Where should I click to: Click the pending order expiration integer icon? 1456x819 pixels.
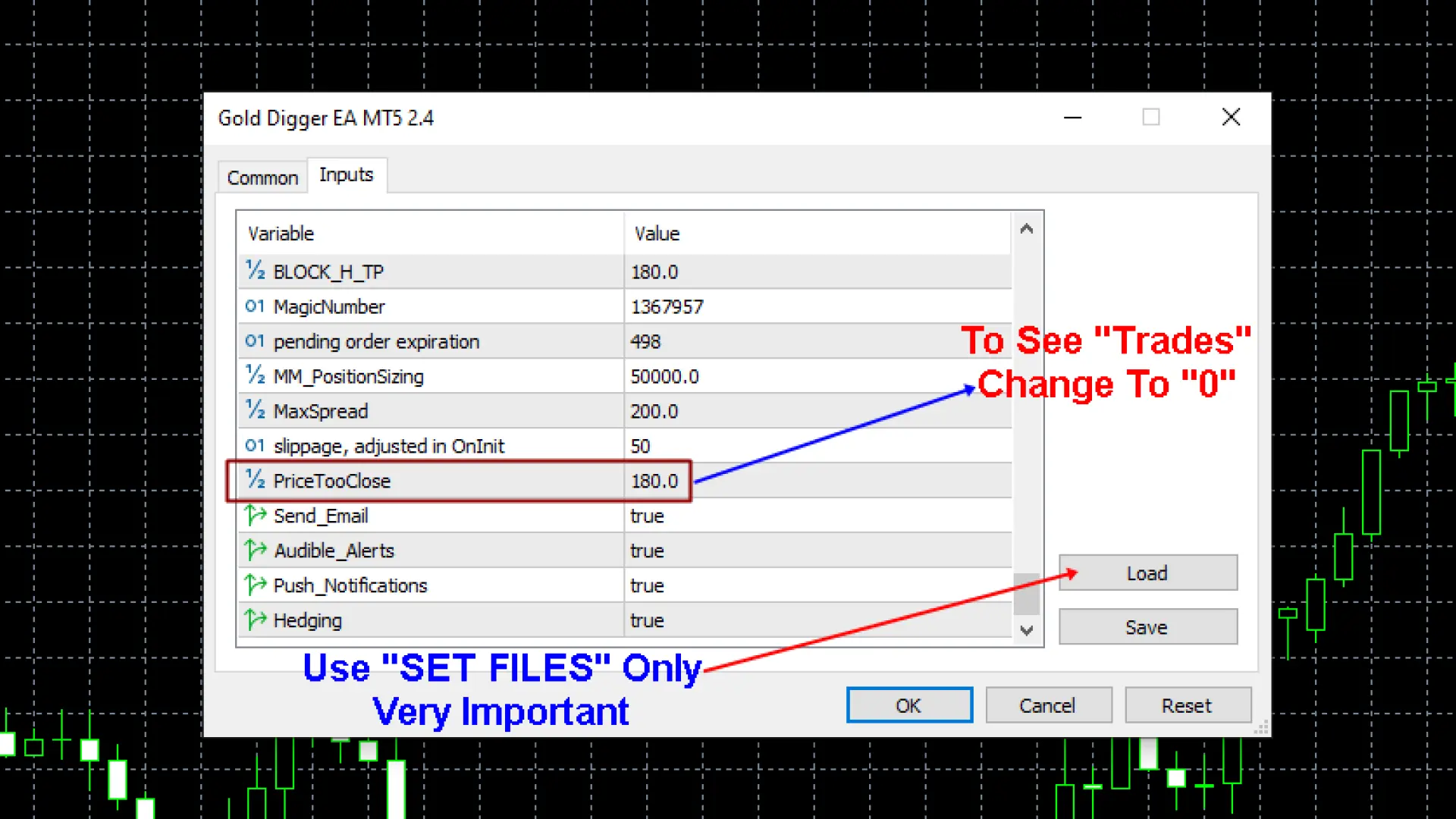pyautogui.click(x=255, y=341)
